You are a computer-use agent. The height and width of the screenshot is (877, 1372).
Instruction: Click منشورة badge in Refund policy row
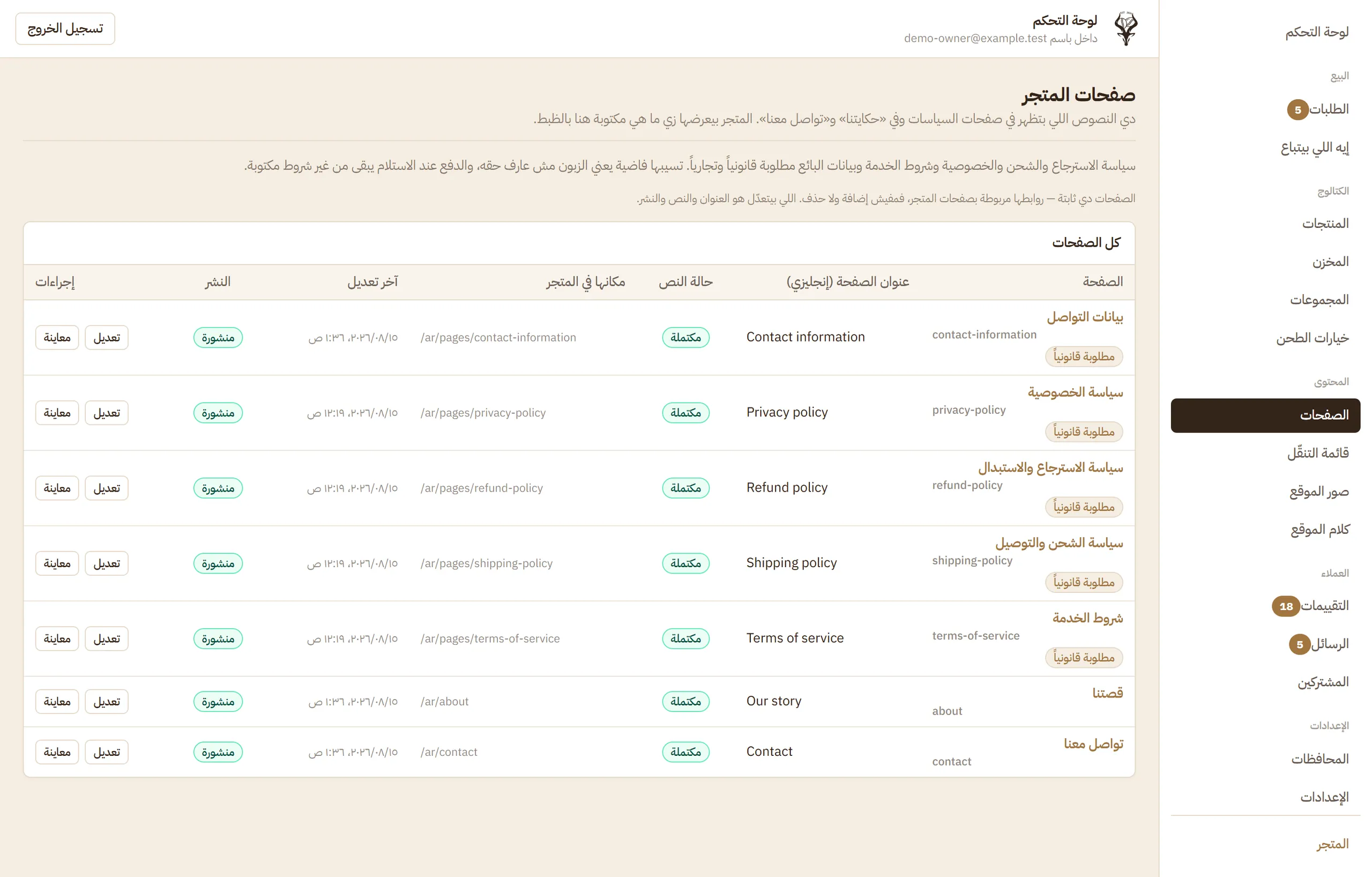(x=218, y=488)
